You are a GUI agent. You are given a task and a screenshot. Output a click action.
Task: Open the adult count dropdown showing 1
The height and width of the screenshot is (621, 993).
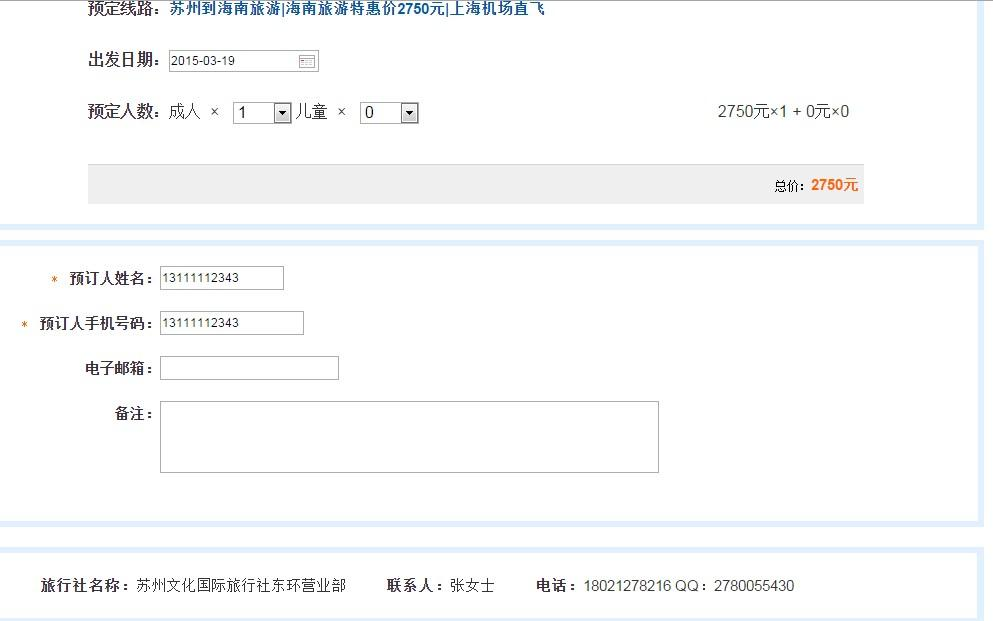click(262, 113)
